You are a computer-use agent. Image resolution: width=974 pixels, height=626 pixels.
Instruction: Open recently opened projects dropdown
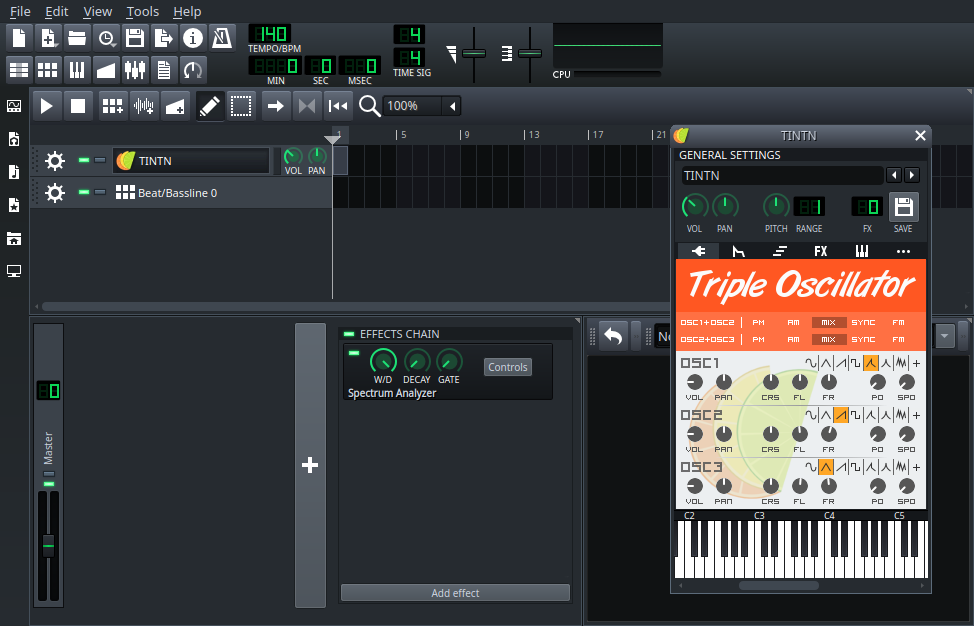click(x=106, y=39)
